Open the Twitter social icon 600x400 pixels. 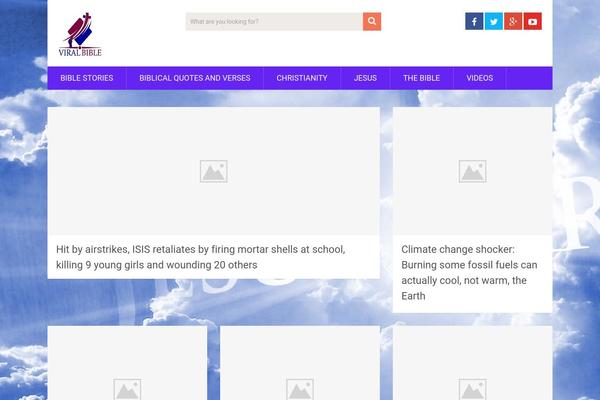(x=494, y=21)
